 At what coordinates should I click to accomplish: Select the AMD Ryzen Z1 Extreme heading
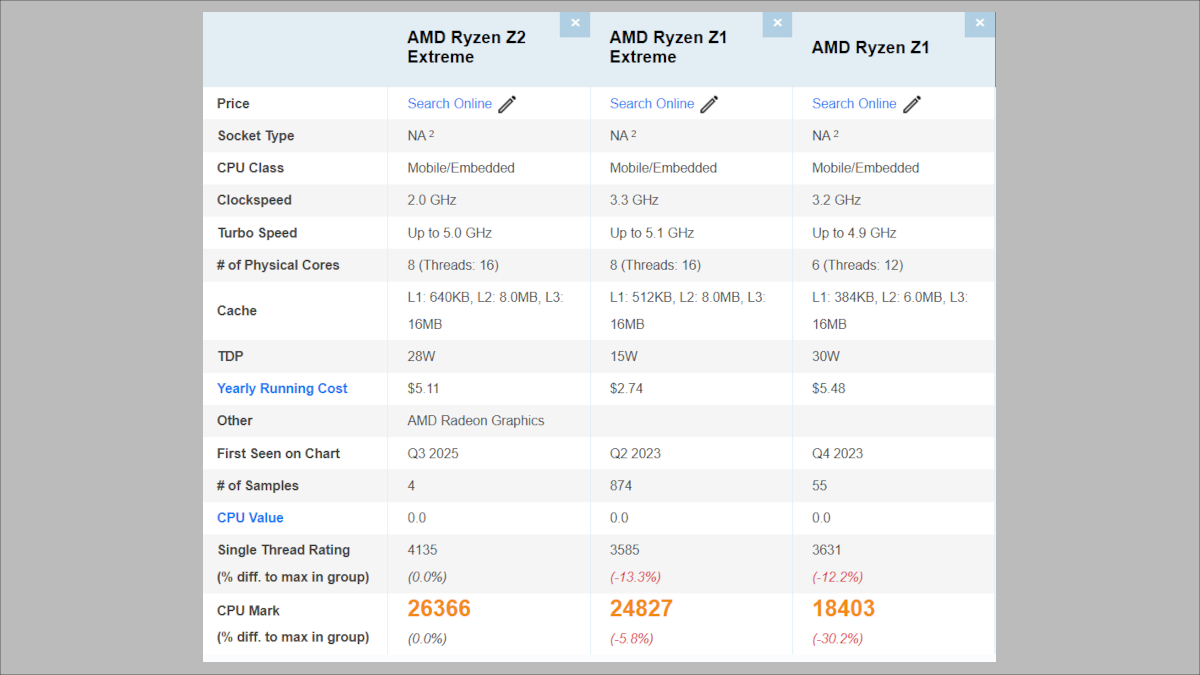click(668, 47)
